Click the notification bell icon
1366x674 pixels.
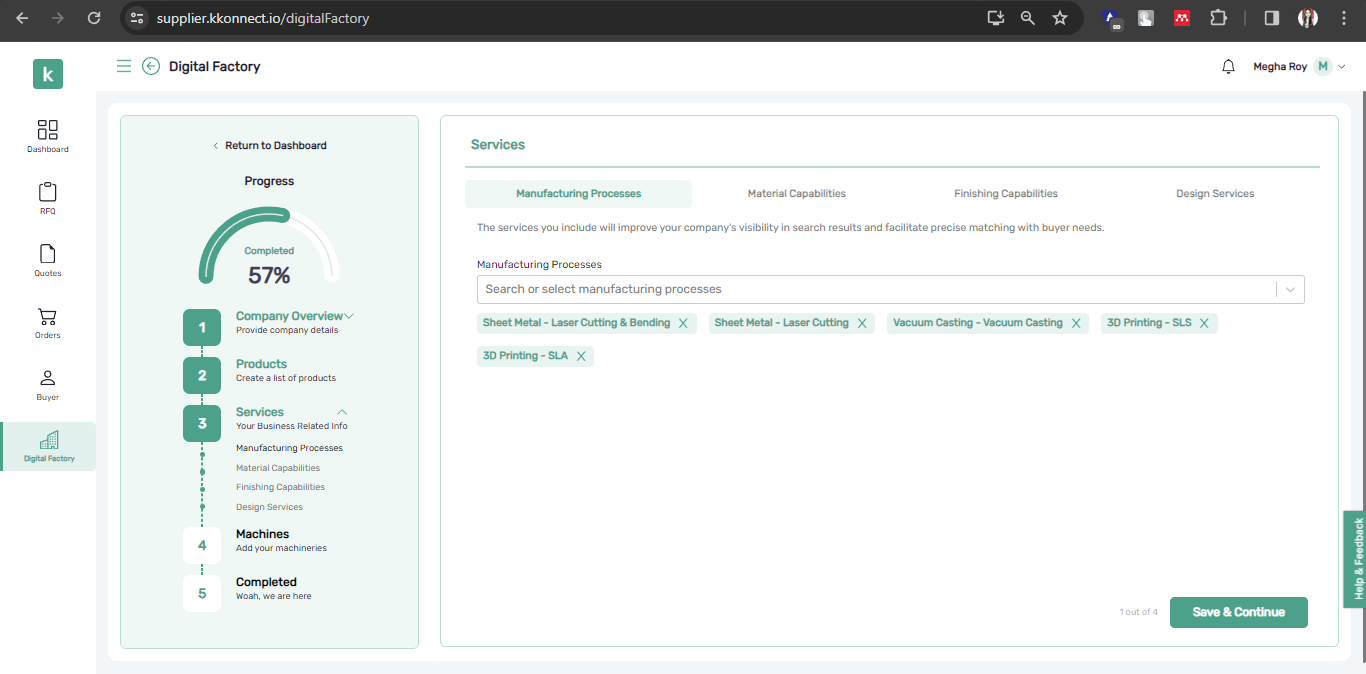click(x=1228, y=67)
